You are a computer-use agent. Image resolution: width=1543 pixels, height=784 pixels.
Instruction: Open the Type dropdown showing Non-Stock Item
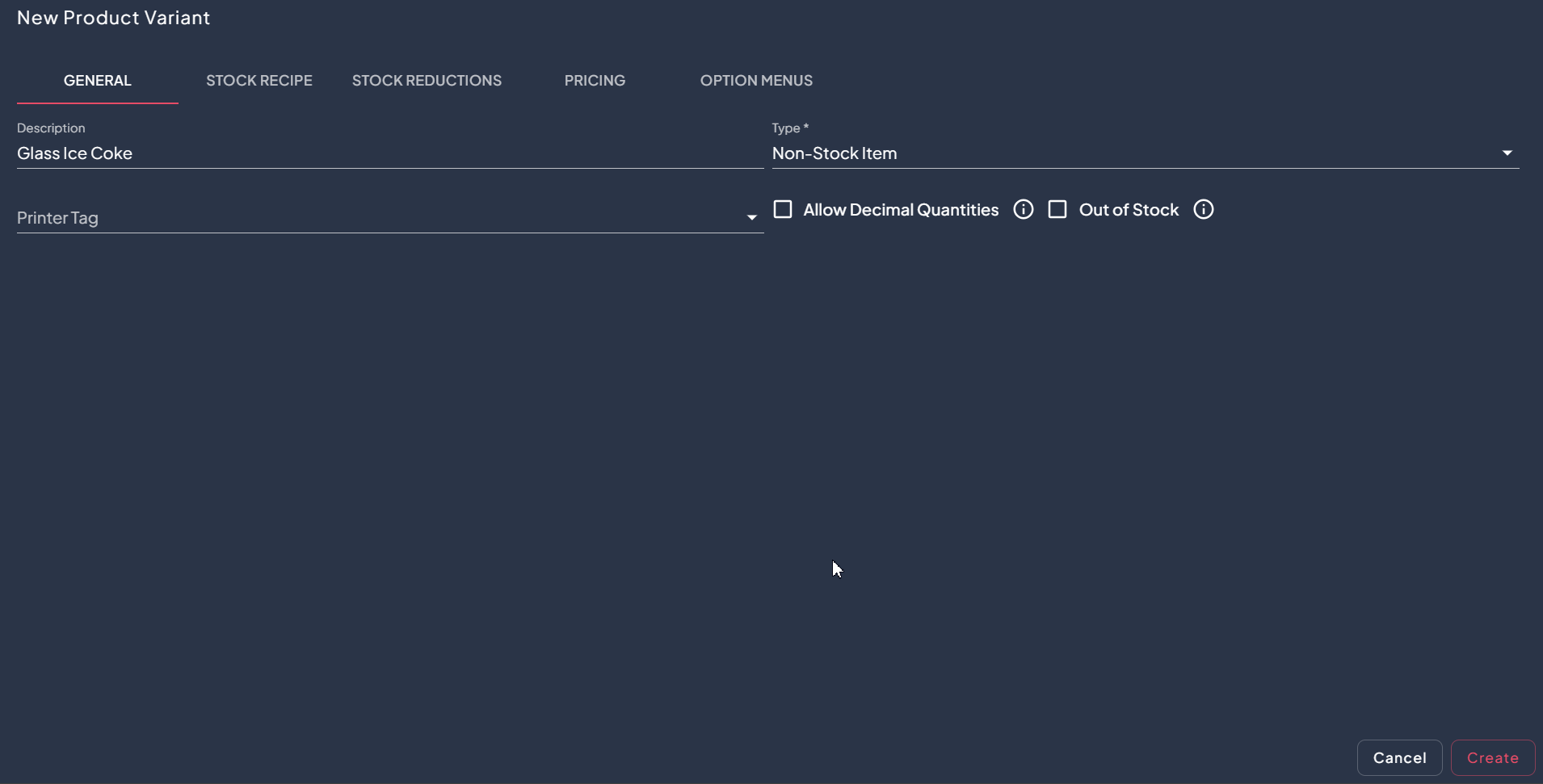click(x=1131, y=153)
